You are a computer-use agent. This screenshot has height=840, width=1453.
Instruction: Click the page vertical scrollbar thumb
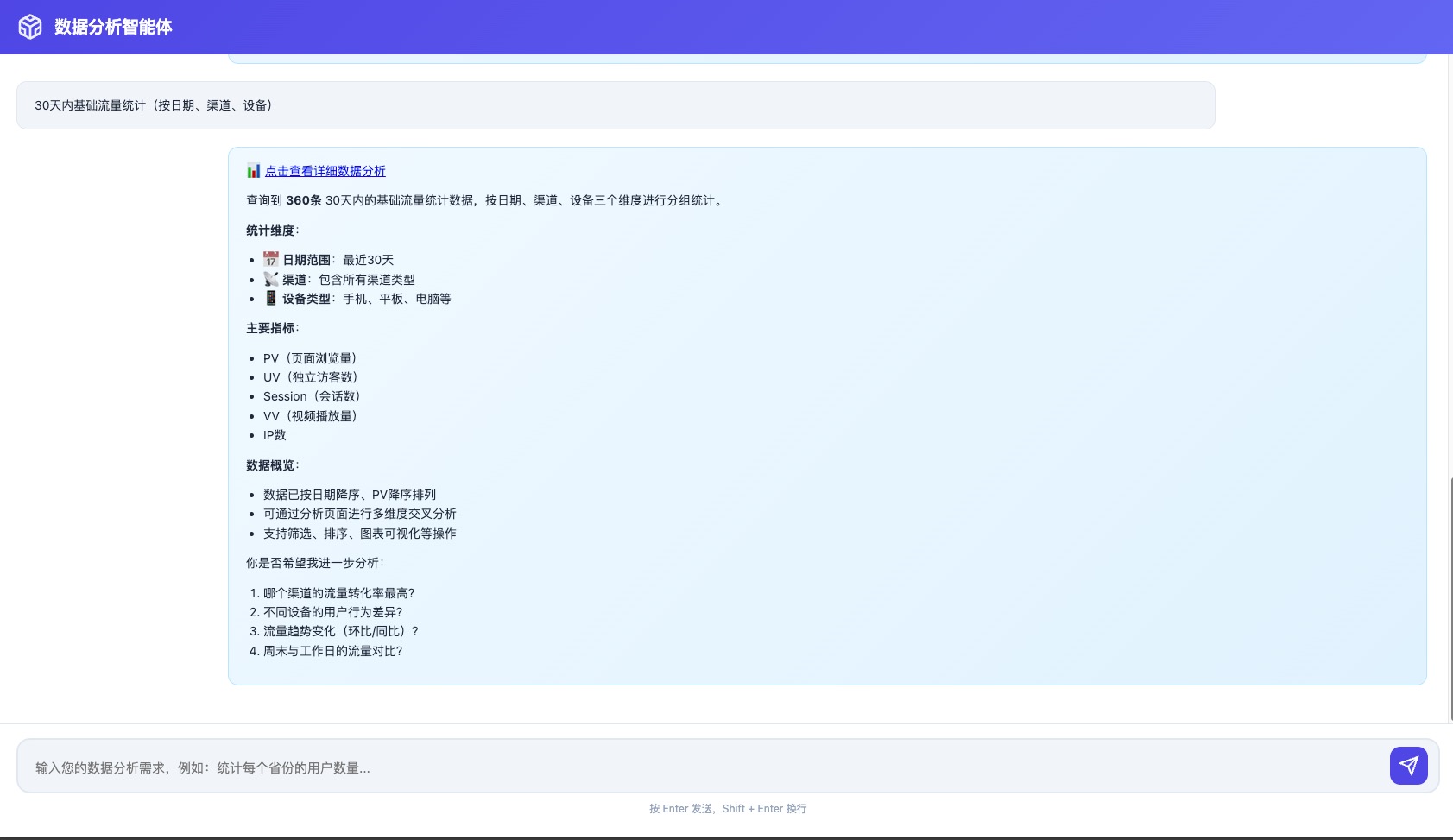click(x=1450, y=598)
